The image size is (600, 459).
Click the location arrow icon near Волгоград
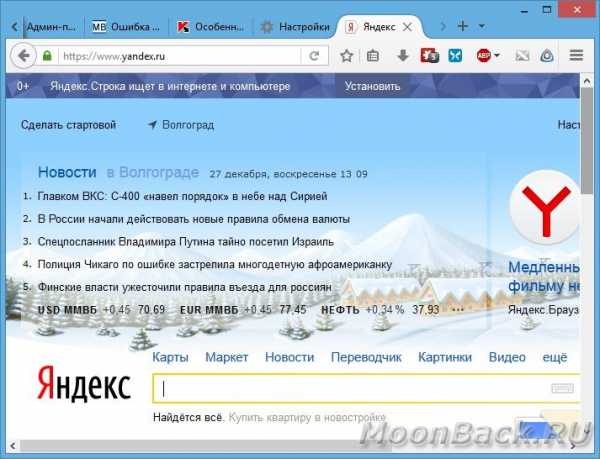coord(152,125)
